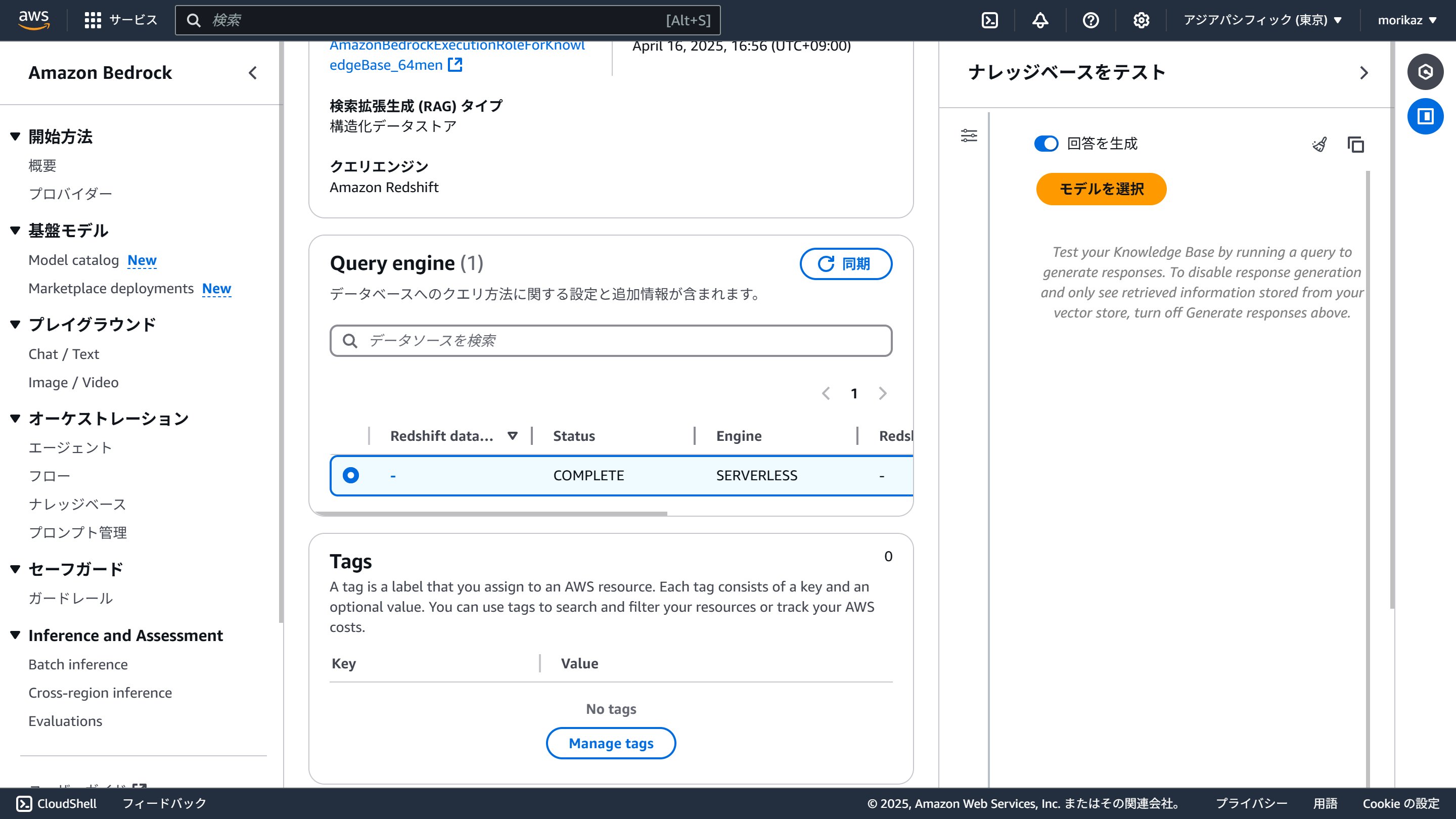Open configuration sliders icon in test panel

(x=969, y=135)
